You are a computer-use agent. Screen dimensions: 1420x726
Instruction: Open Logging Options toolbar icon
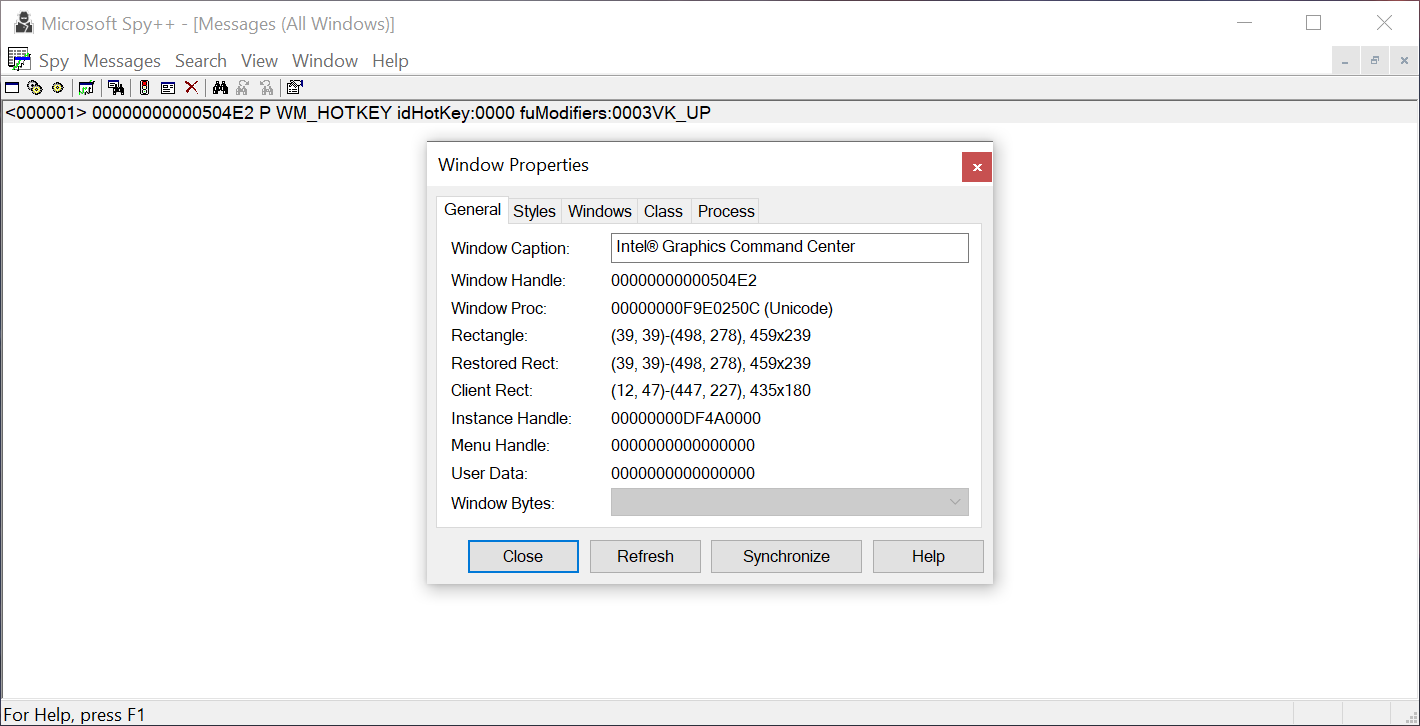168,88
